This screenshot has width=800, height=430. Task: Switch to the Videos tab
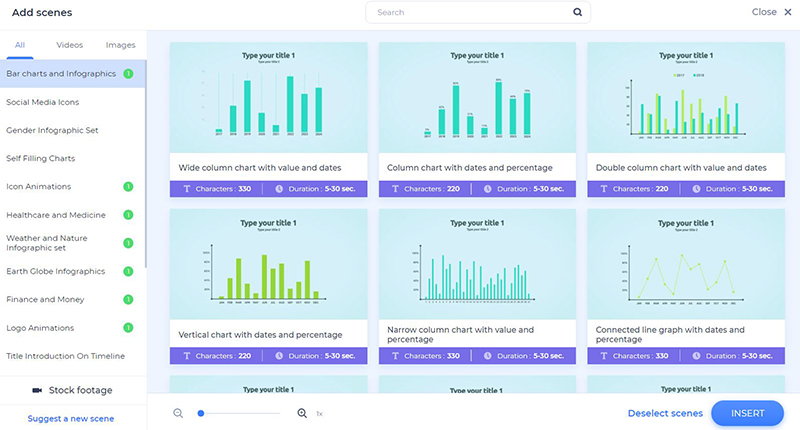(x=69, y=45)
